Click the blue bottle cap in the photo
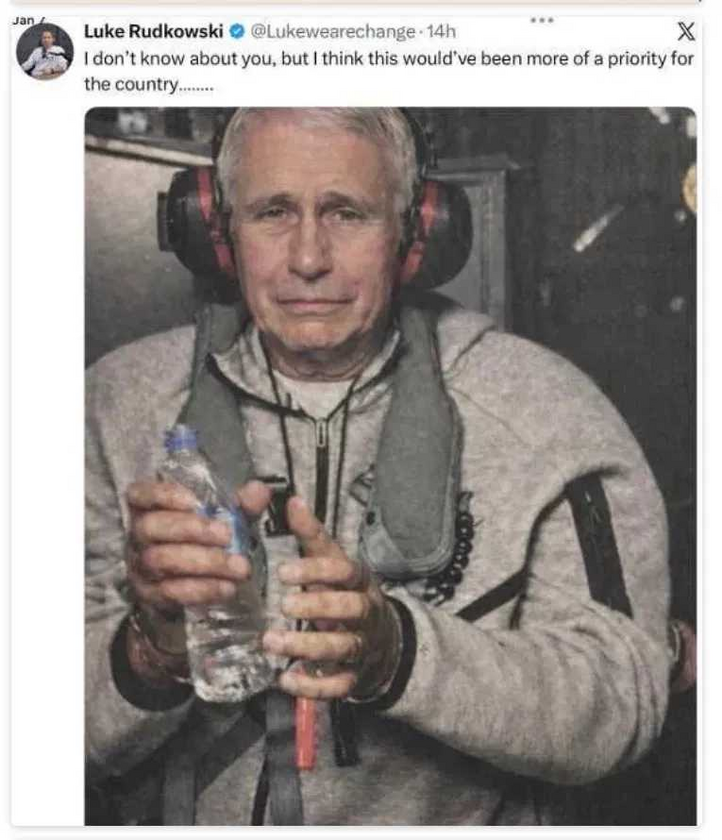The width and height of the screenshot is (722, 840). pyautogui.click(x=181, y=439)
